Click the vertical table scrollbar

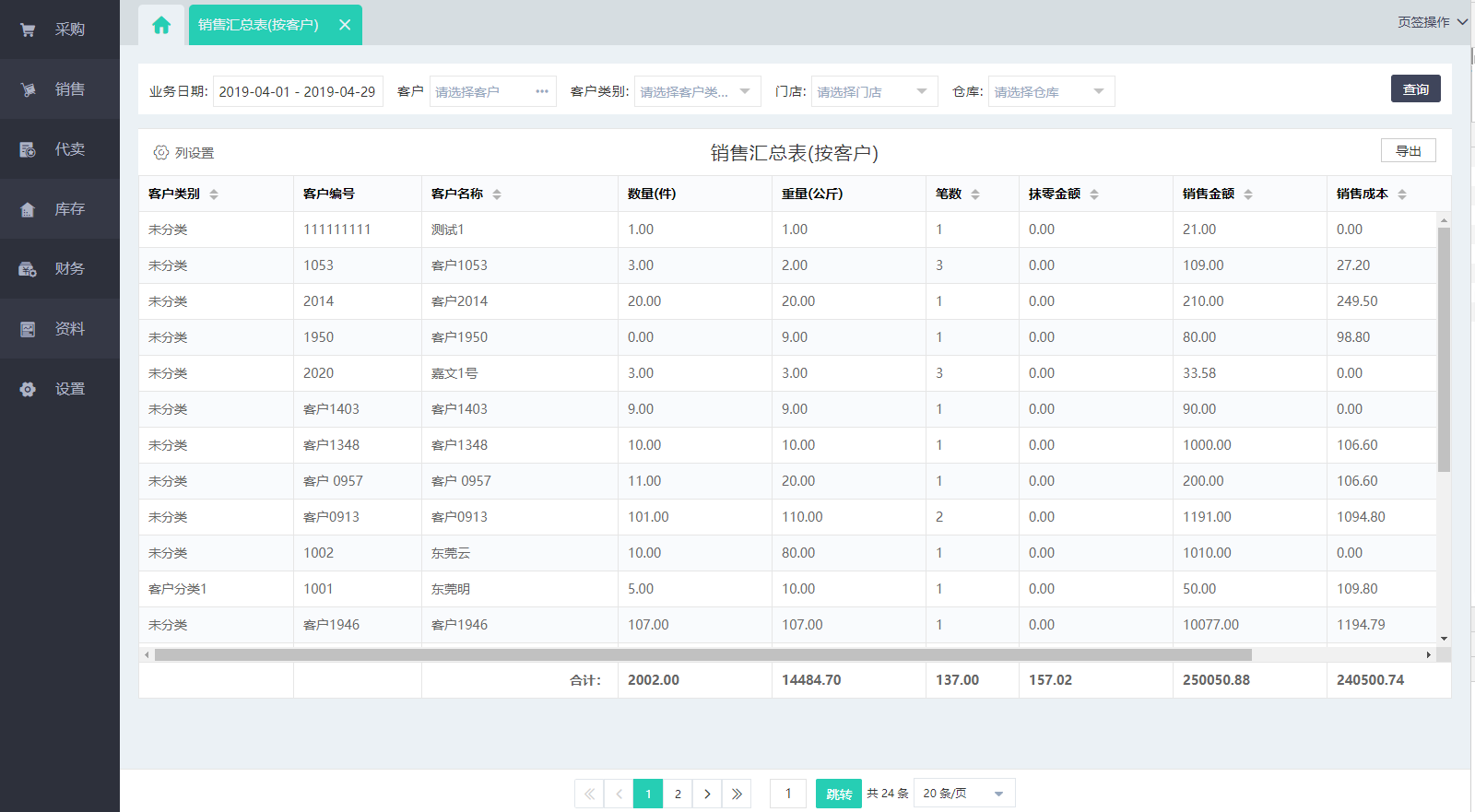click(x=1444, y=348)
